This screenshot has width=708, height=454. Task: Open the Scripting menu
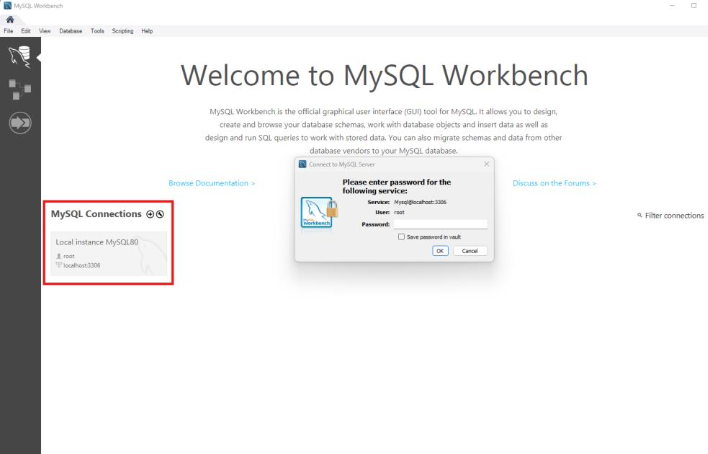tap(123, 31)
